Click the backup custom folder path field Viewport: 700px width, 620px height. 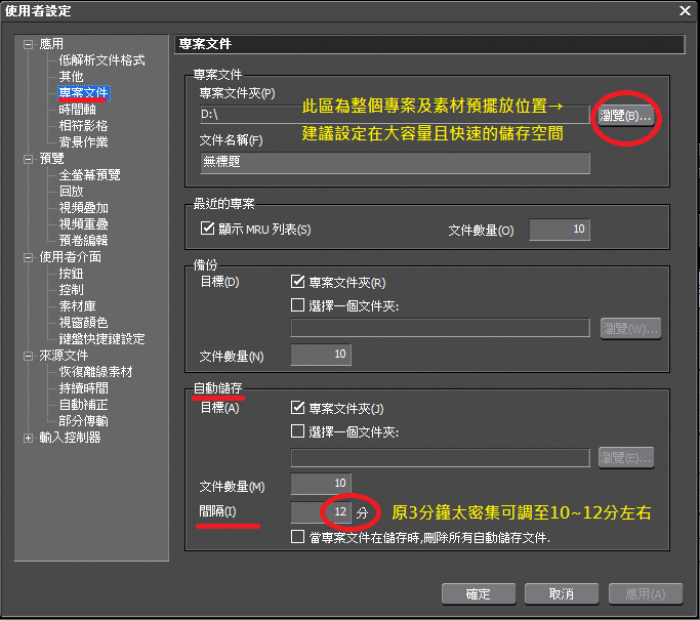(x=440, y=328)
